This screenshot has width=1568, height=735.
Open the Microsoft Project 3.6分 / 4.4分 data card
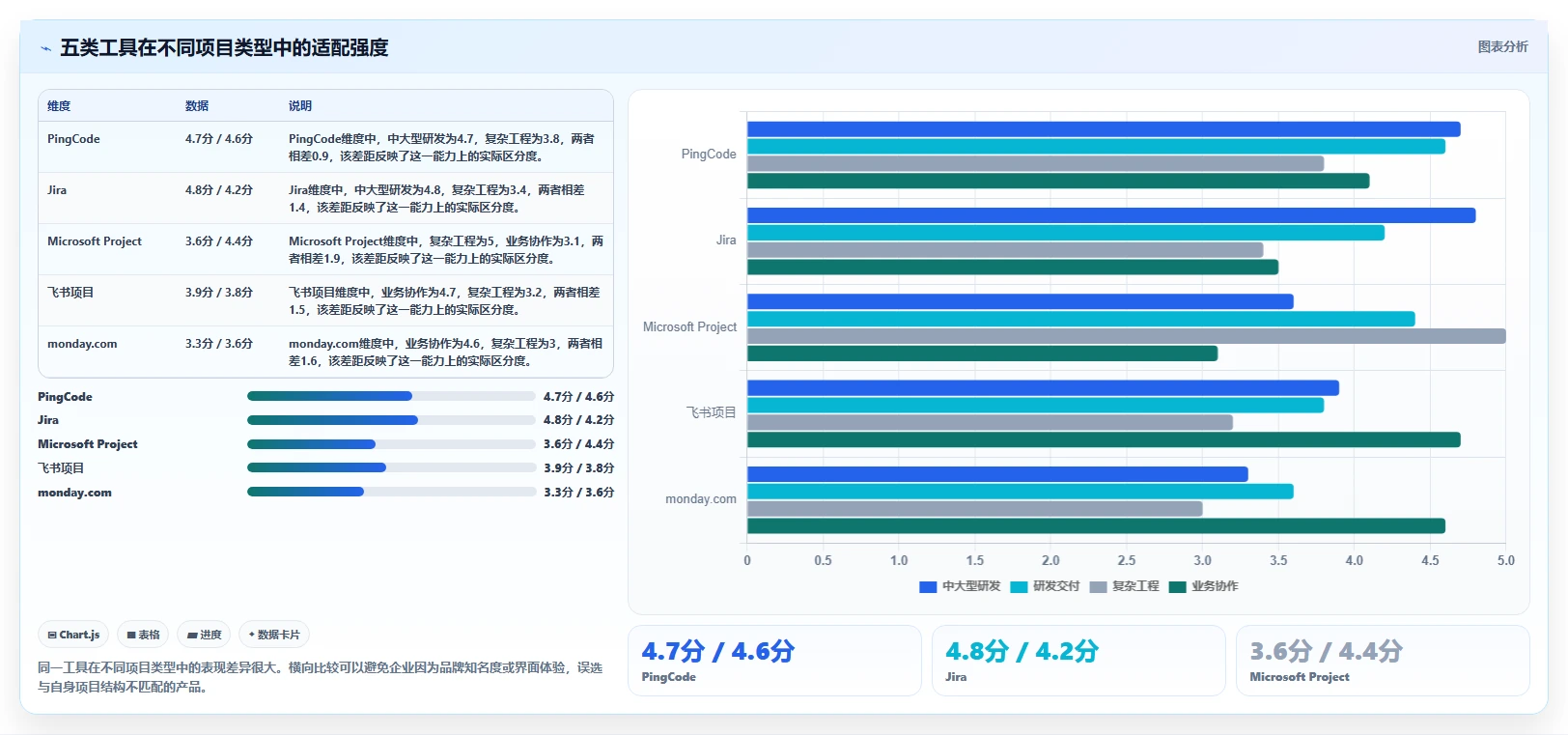(x=1383, y=661)
